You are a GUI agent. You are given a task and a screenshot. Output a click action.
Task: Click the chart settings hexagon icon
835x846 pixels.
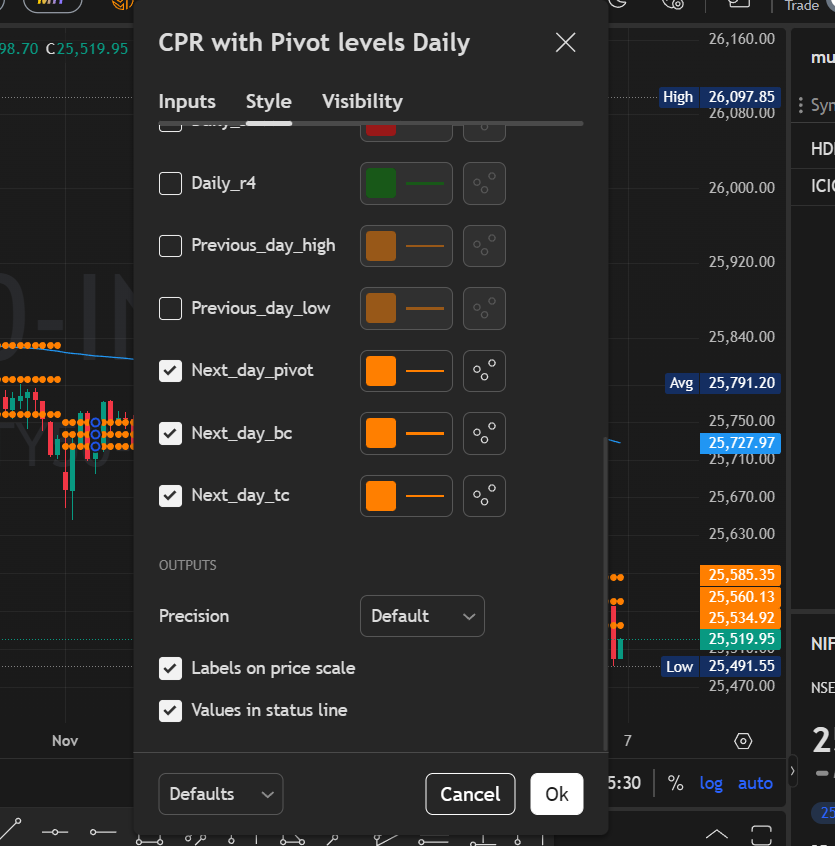coord(743,741)
